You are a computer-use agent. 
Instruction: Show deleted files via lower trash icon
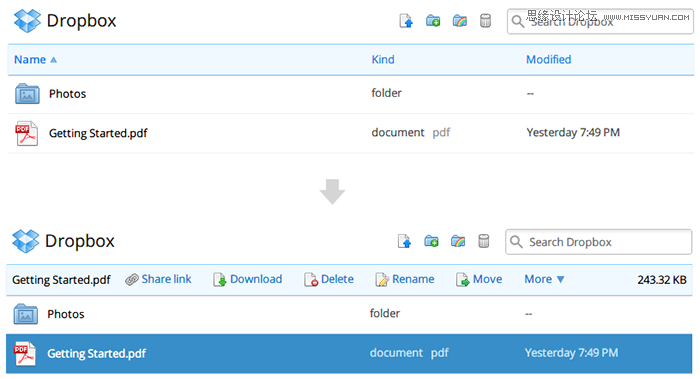click(483, 241)
